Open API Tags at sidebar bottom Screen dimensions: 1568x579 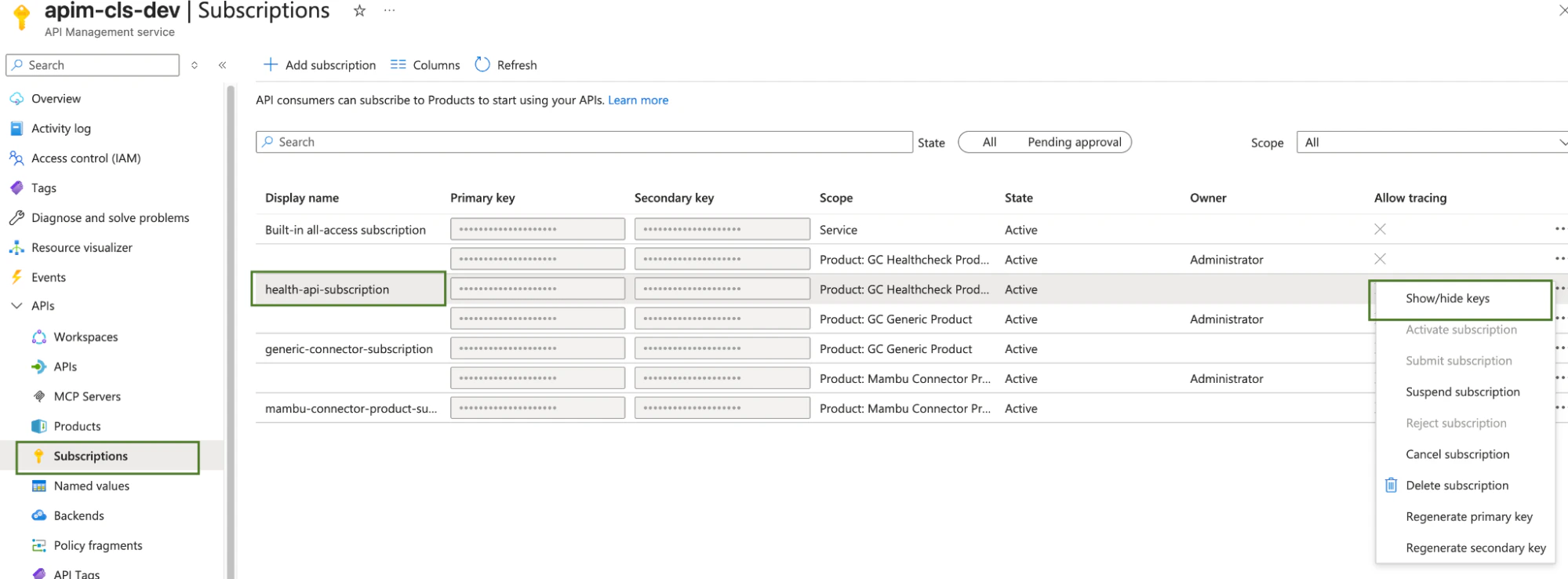tap(77, 573)
